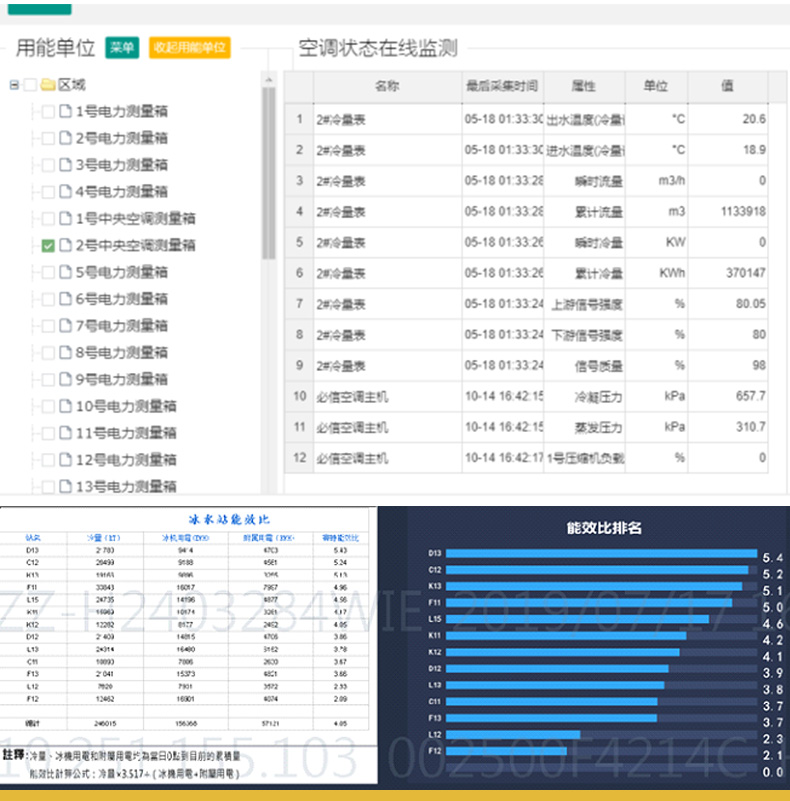The height and width of the screenshot is (801, 790).
Task: Click the 6号电力测量箱 file icon
Action: (x=65, y=298)
